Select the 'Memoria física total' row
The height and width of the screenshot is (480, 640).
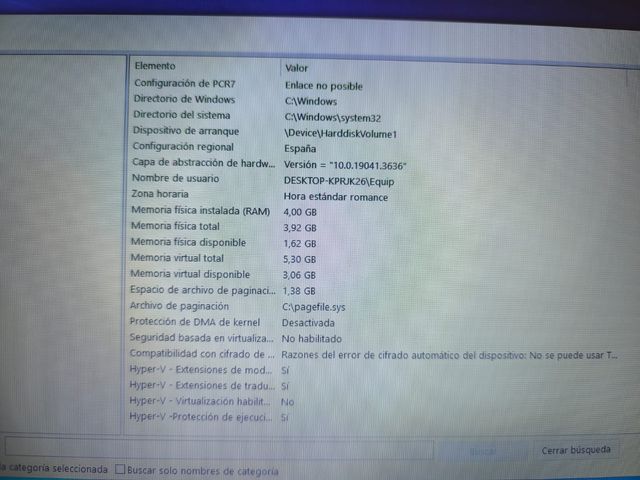pyautogui.click(x=175, y=227)
